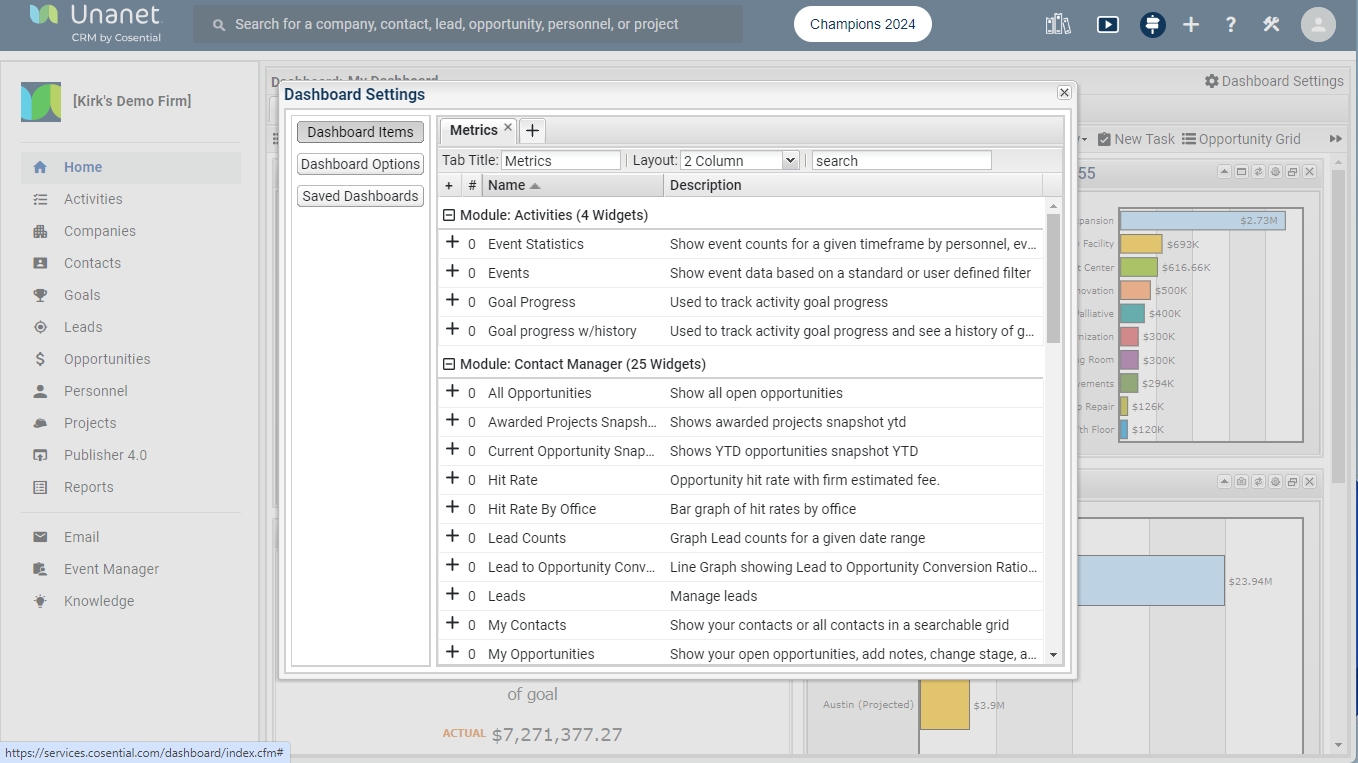Click the video player icon in header

(x=1107, y=24)
